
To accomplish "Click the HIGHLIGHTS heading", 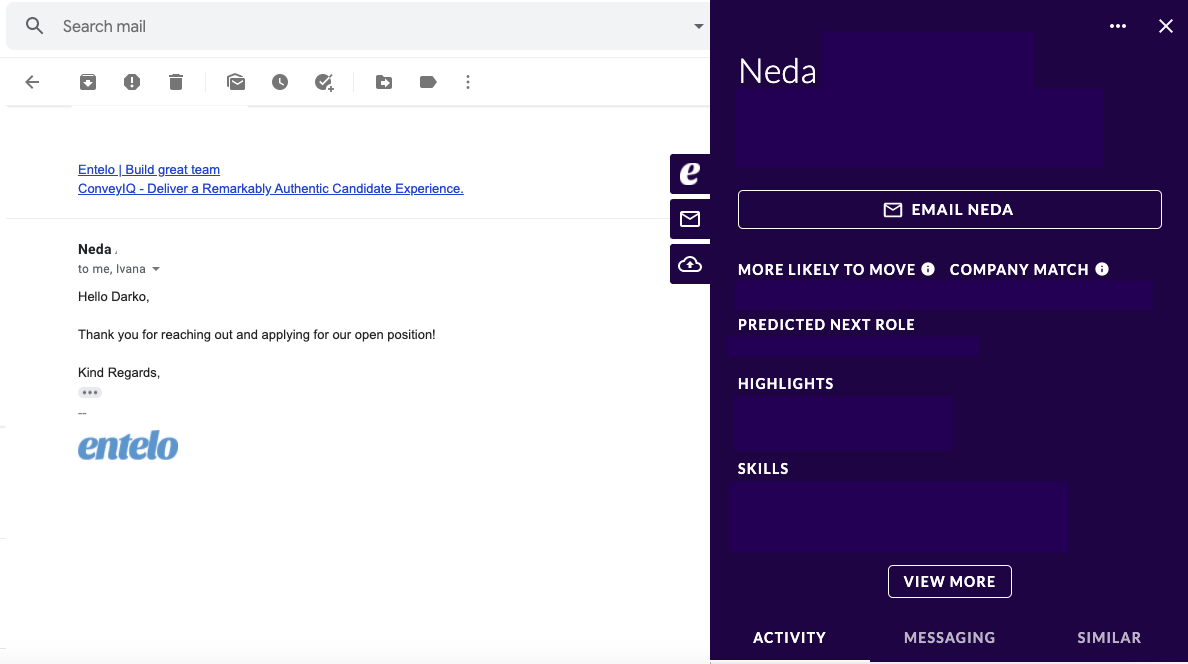I will coord(786,384).
